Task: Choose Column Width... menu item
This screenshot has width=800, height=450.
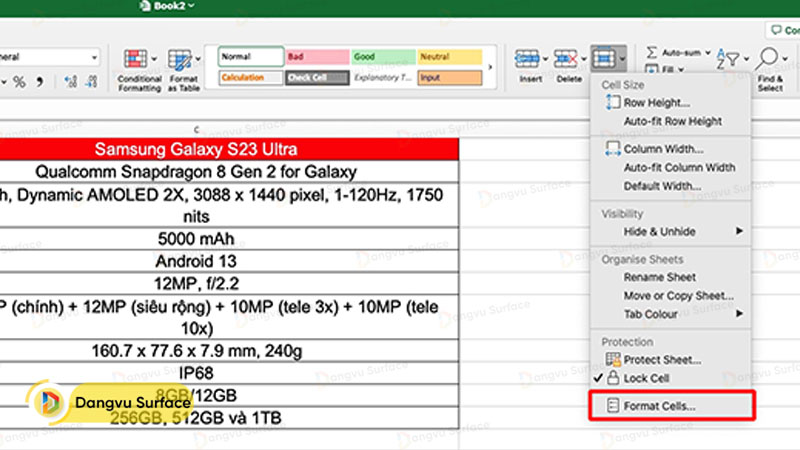Action: pyautogui.click(x=662, y=149)
